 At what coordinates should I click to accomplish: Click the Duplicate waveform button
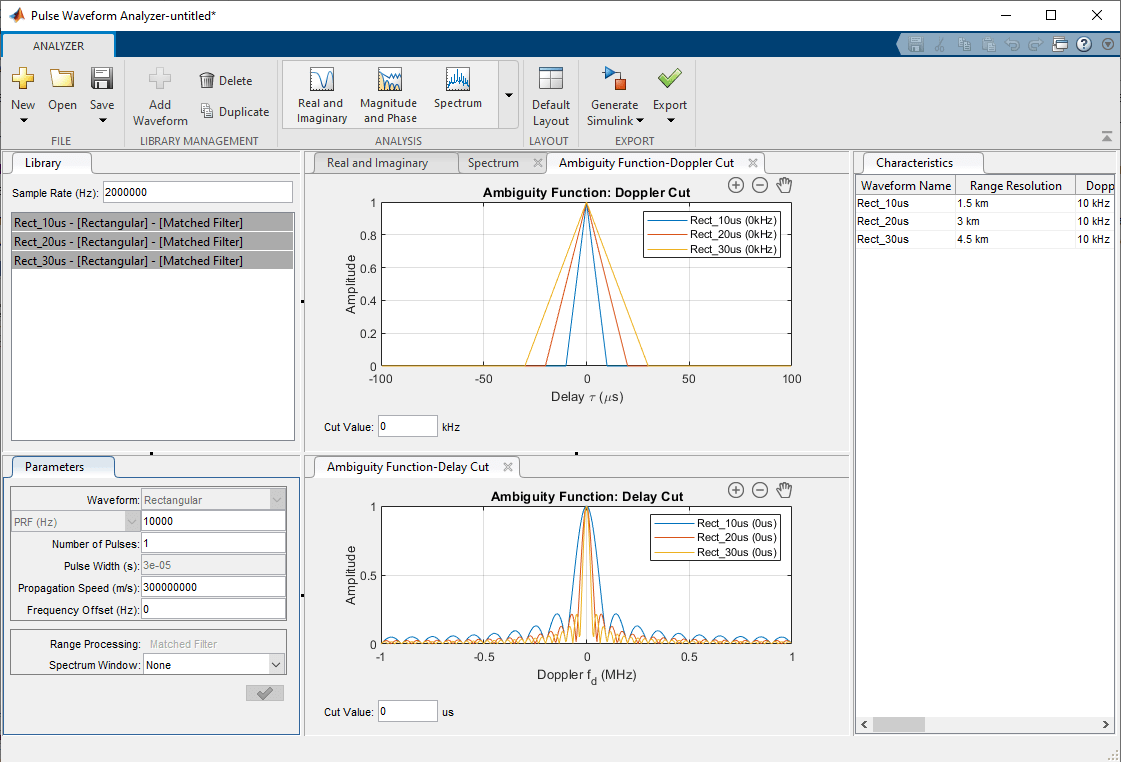click(234, 112)
